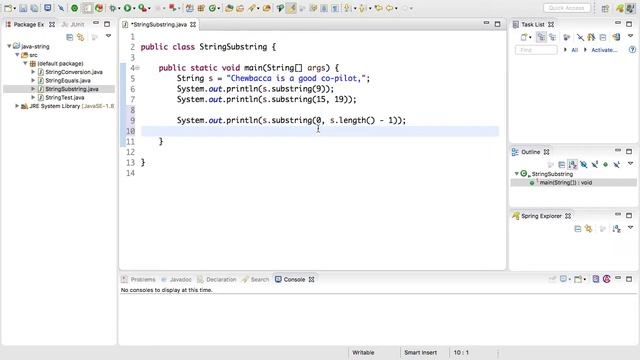Click the Open Type toolbar icon
This screenshot has height=360, width=640.
click(229, 8)
